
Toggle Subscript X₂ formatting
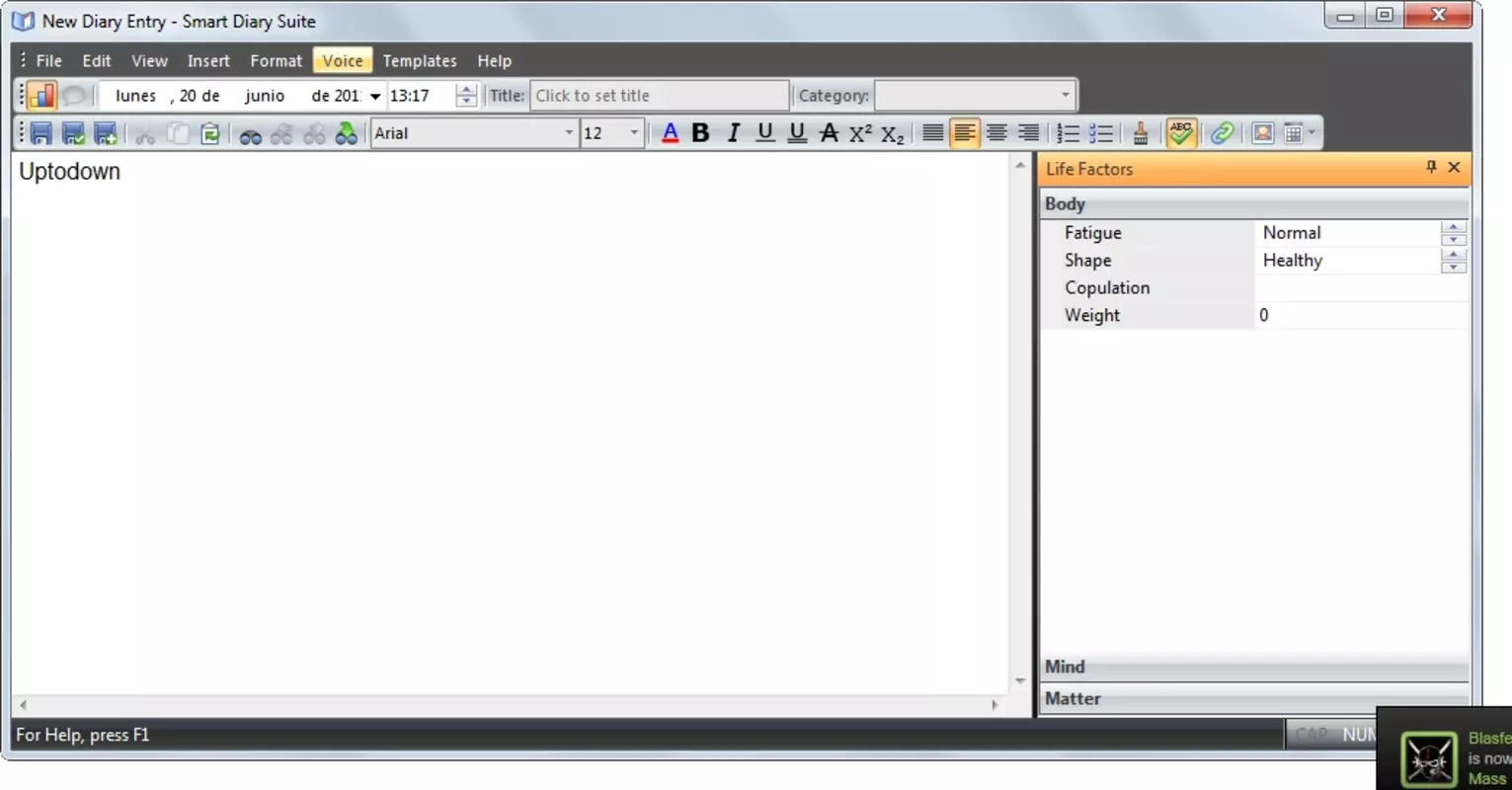893,134
